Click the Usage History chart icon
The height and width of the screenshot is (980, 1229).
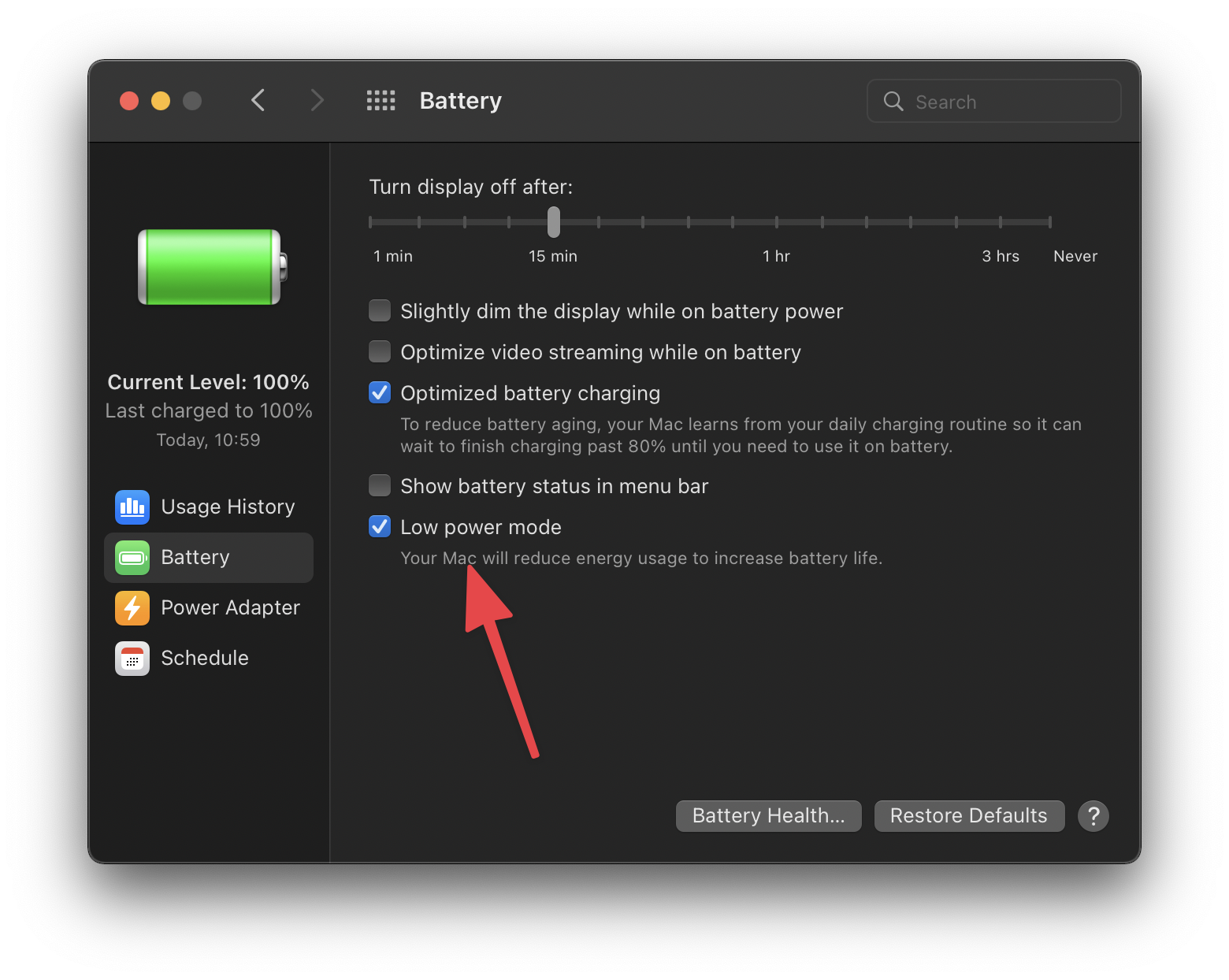(x=132, y=507)
